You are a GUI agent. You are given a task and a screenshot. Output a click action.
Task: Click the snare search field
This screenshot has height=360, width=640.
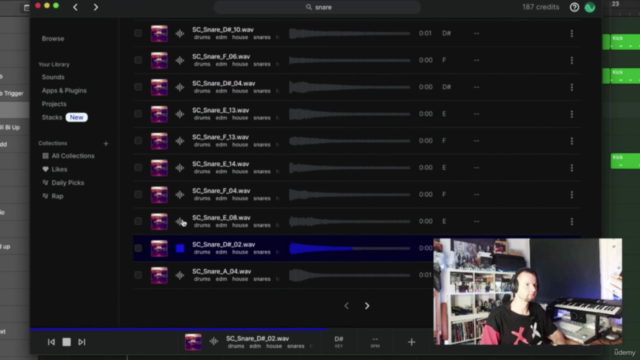[x=318, y=7]
